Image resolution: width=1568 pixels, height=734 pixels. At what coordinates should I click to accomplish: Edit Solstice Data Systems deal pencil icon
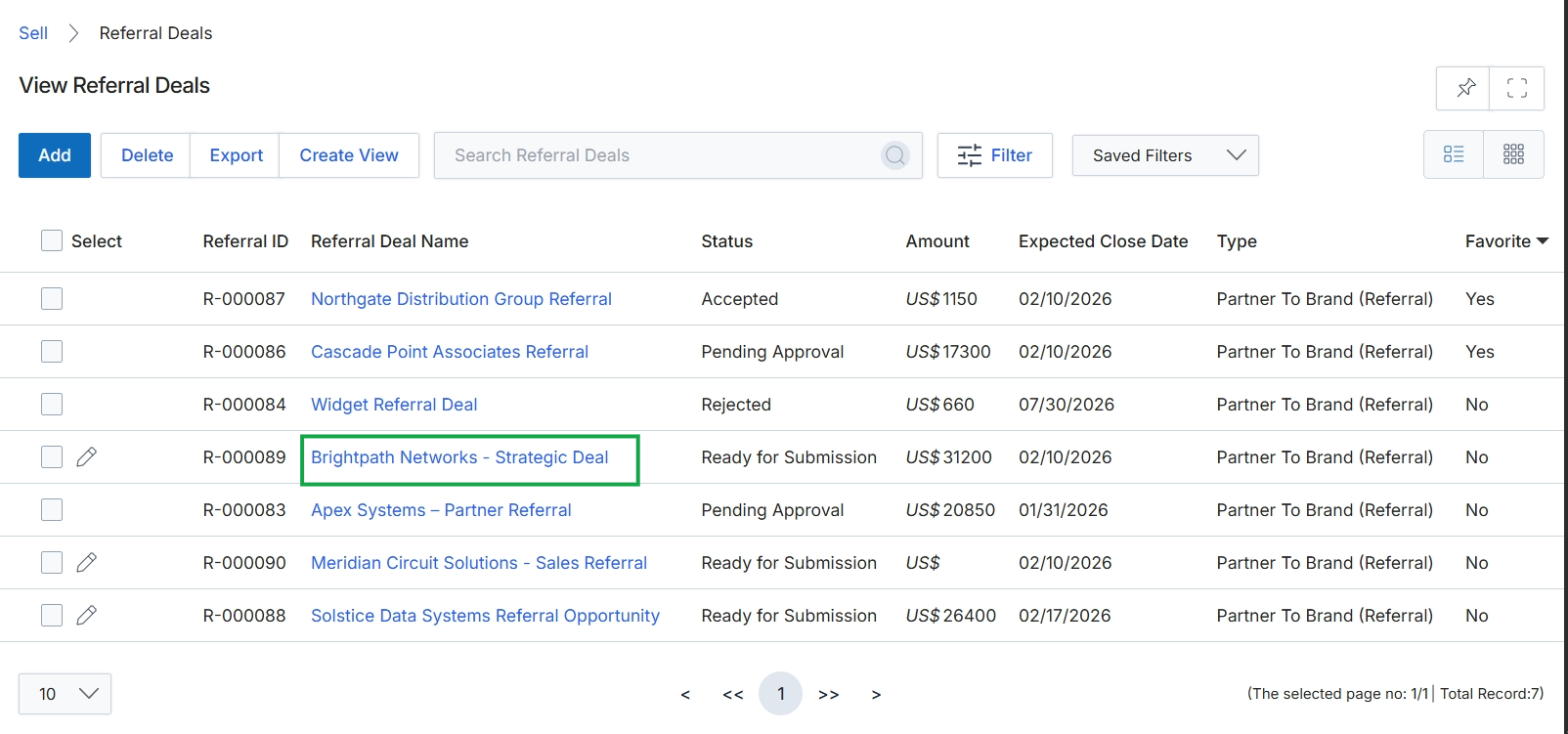coord(86,615)
